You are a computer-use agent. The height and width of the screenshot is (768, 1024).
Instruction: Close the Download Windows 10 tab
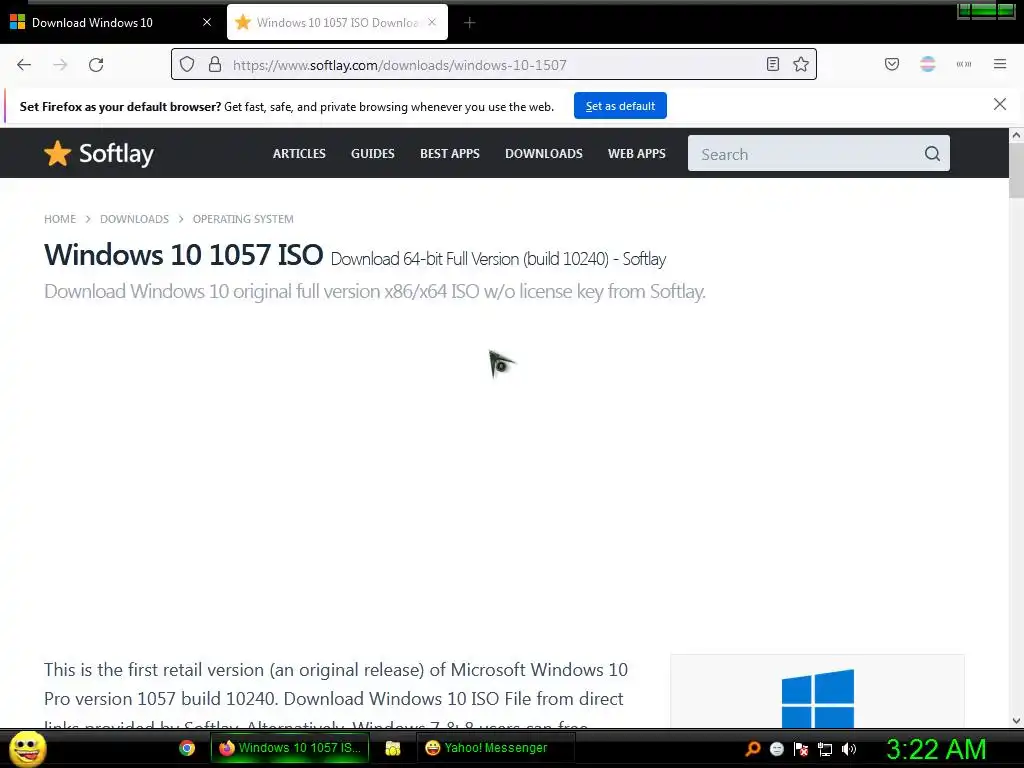point(206,22)
